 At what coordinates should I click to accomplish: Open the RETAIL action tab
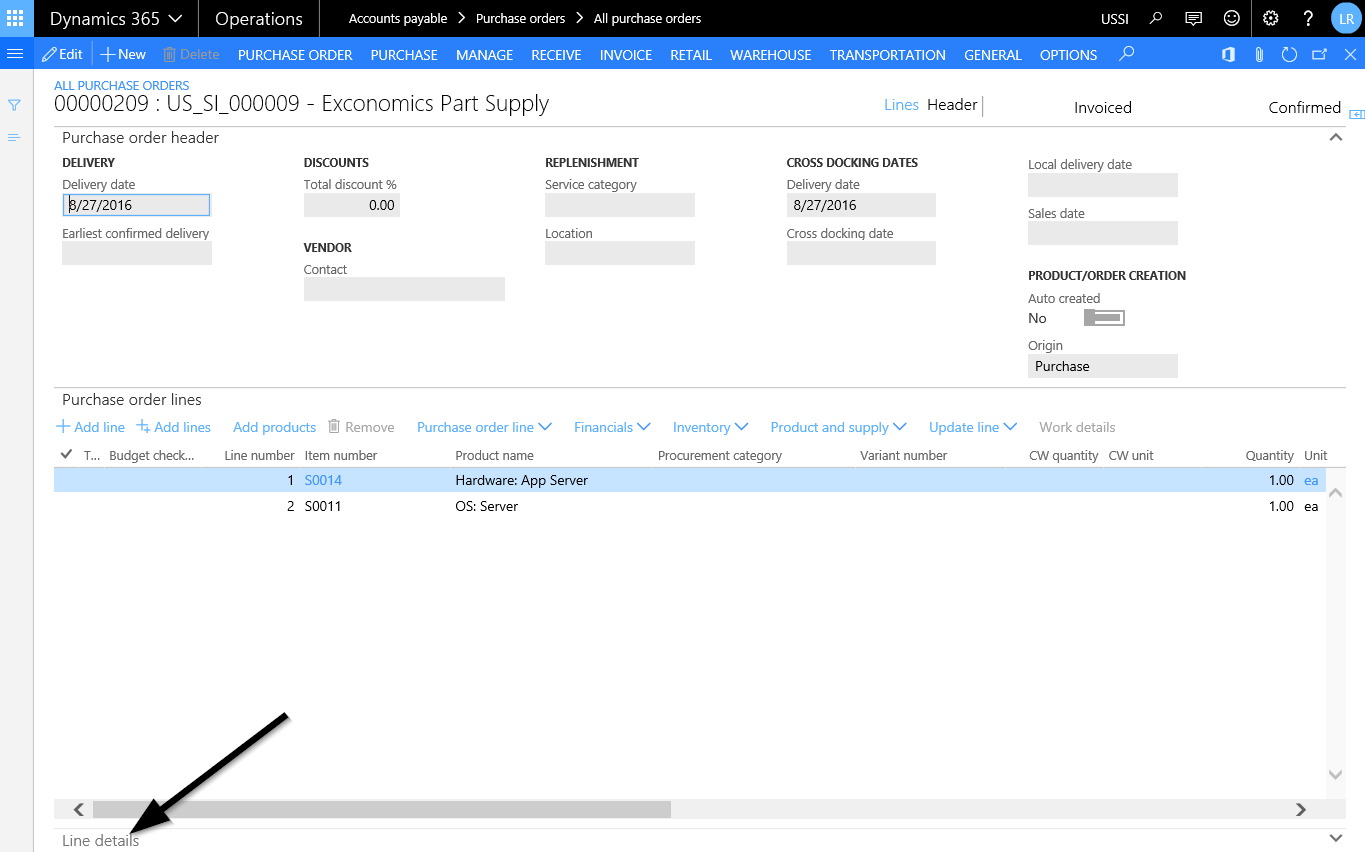(x=691, y=55)
